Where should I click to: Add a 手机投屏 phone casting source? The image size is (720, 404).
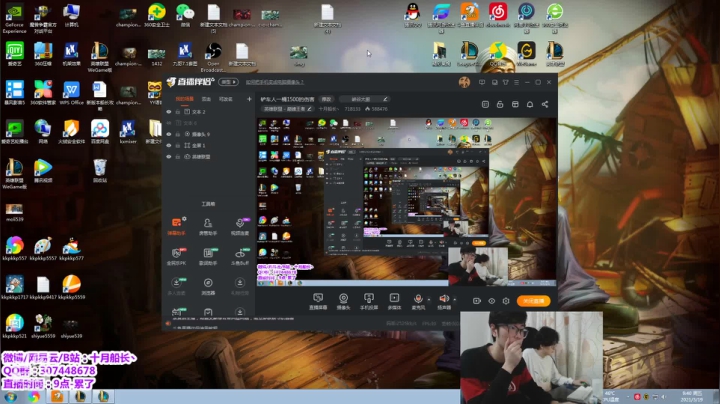369,301
